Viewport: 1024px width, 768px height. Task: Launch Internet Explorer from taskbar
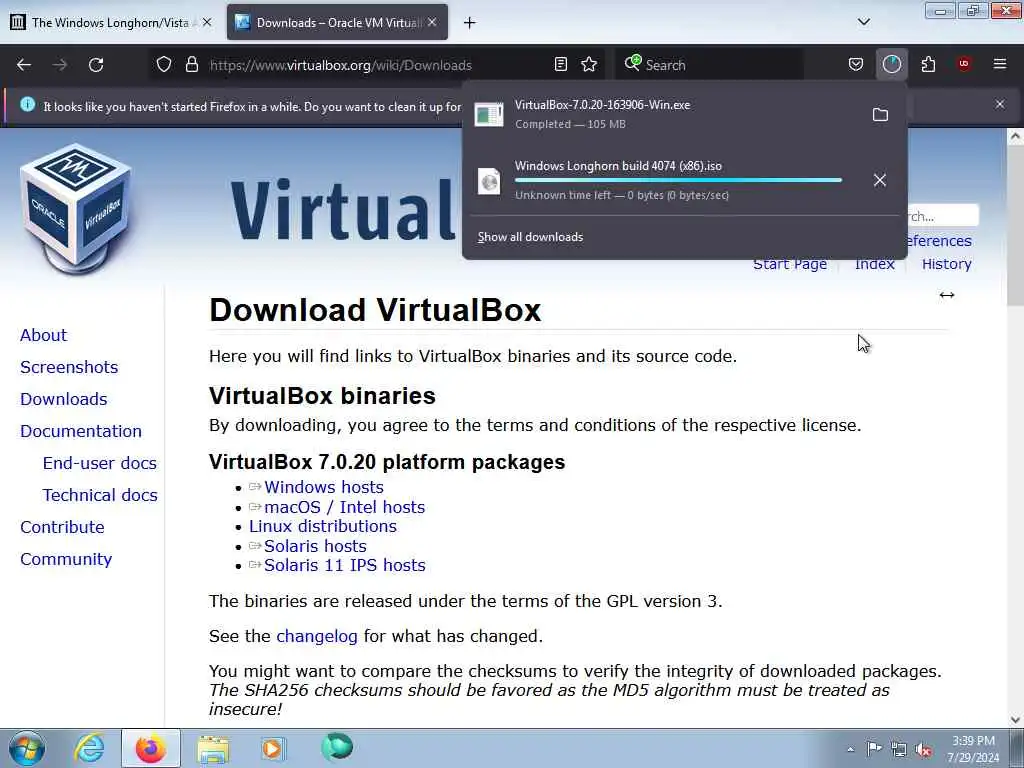[x=89, y=748]
